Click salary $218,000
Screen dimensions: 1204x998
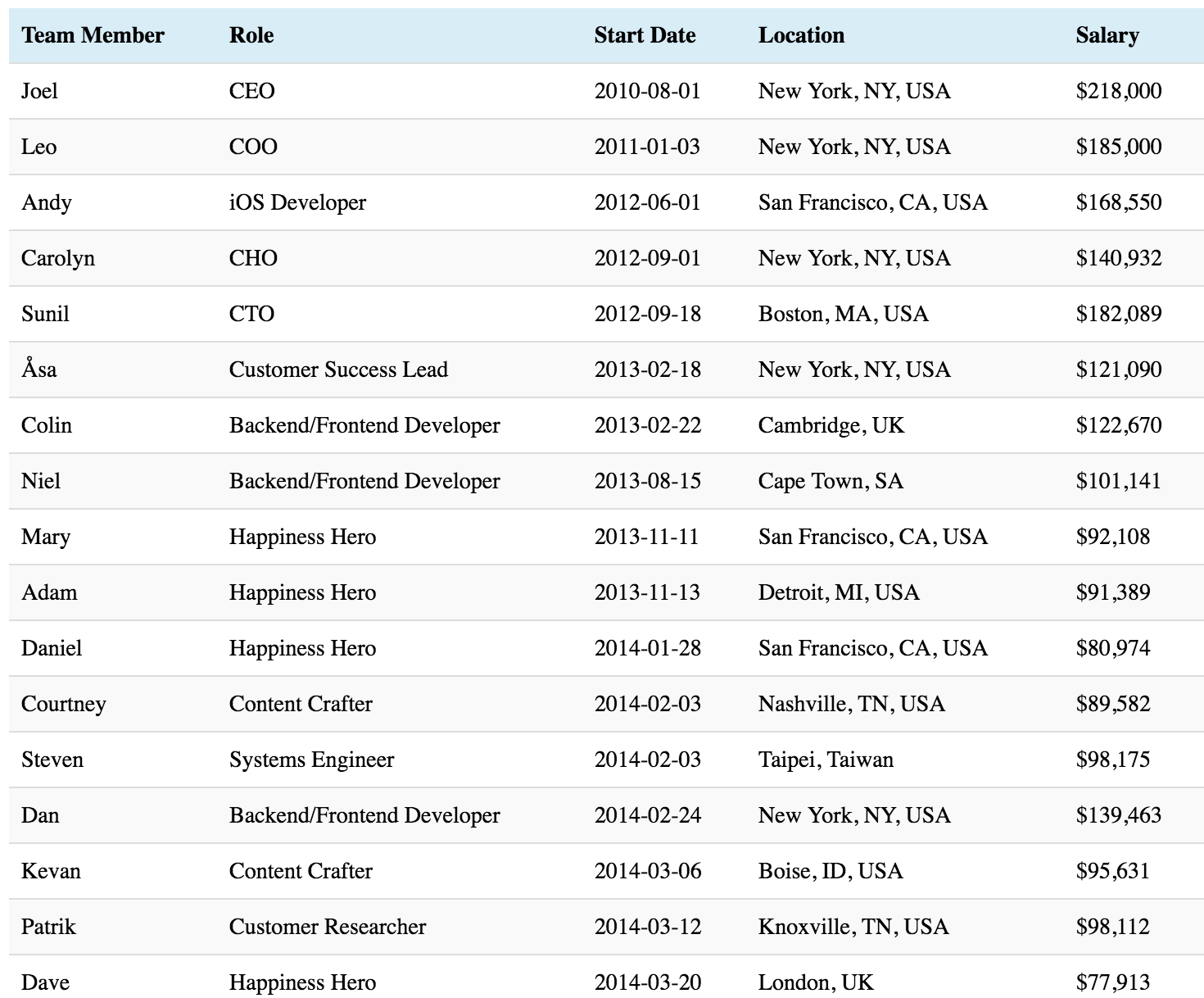coord(1119,91)
